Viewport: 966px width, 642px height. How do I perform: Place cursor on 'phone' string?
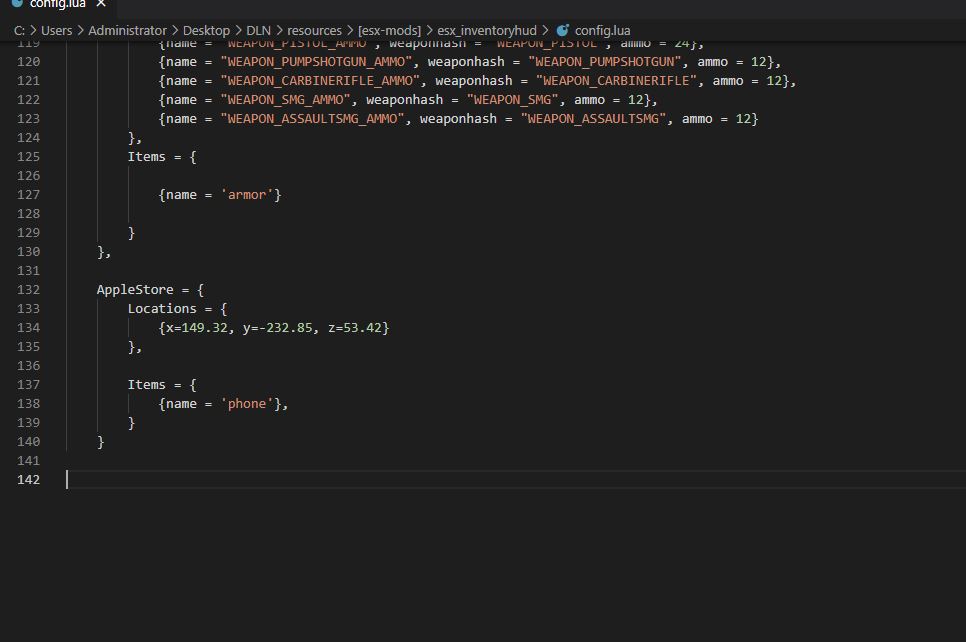247,404
